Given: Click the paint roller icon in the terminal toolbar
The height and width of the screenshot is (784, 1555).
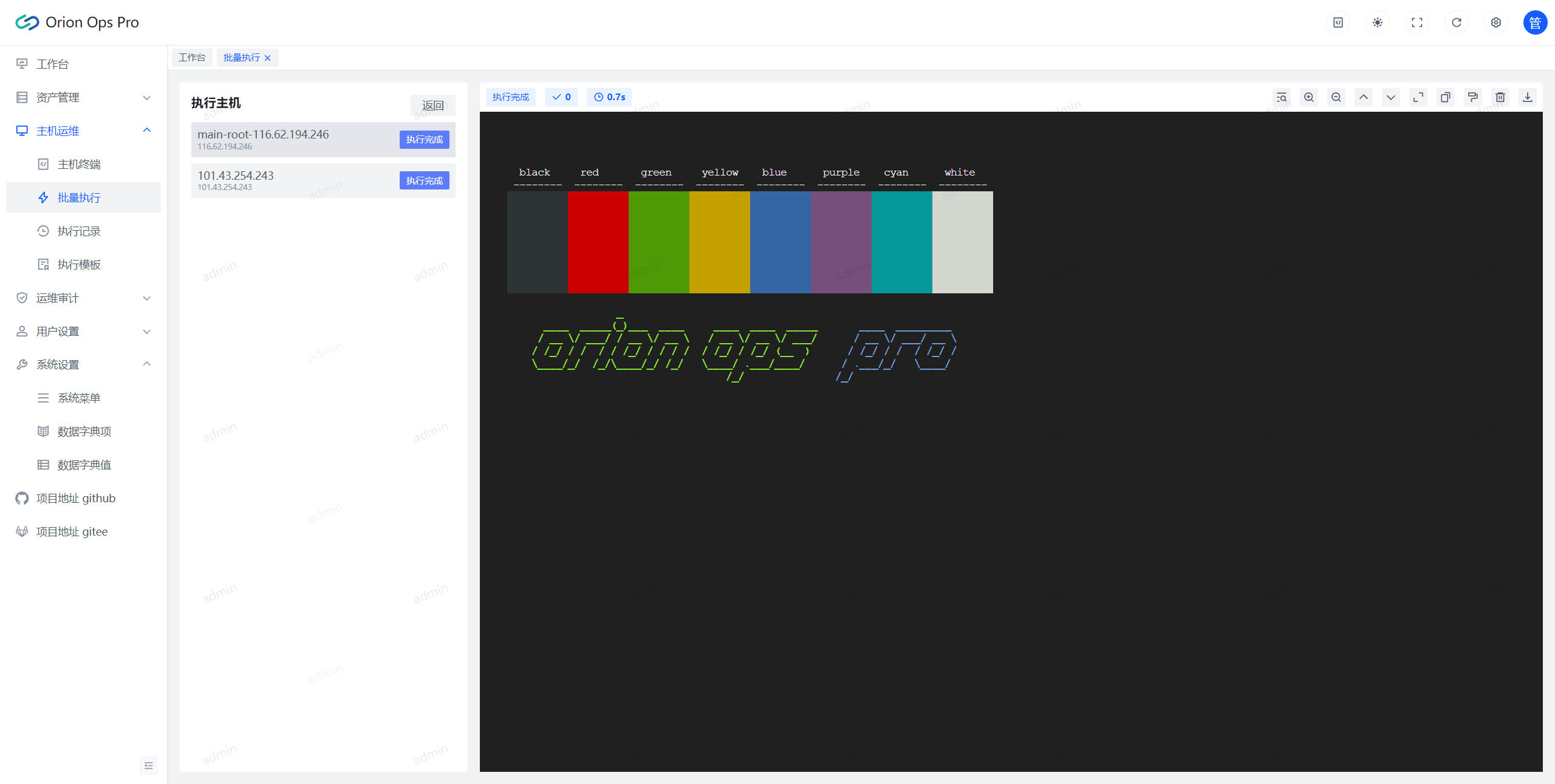Looking at the screenshot, I should click(1473, 97).
